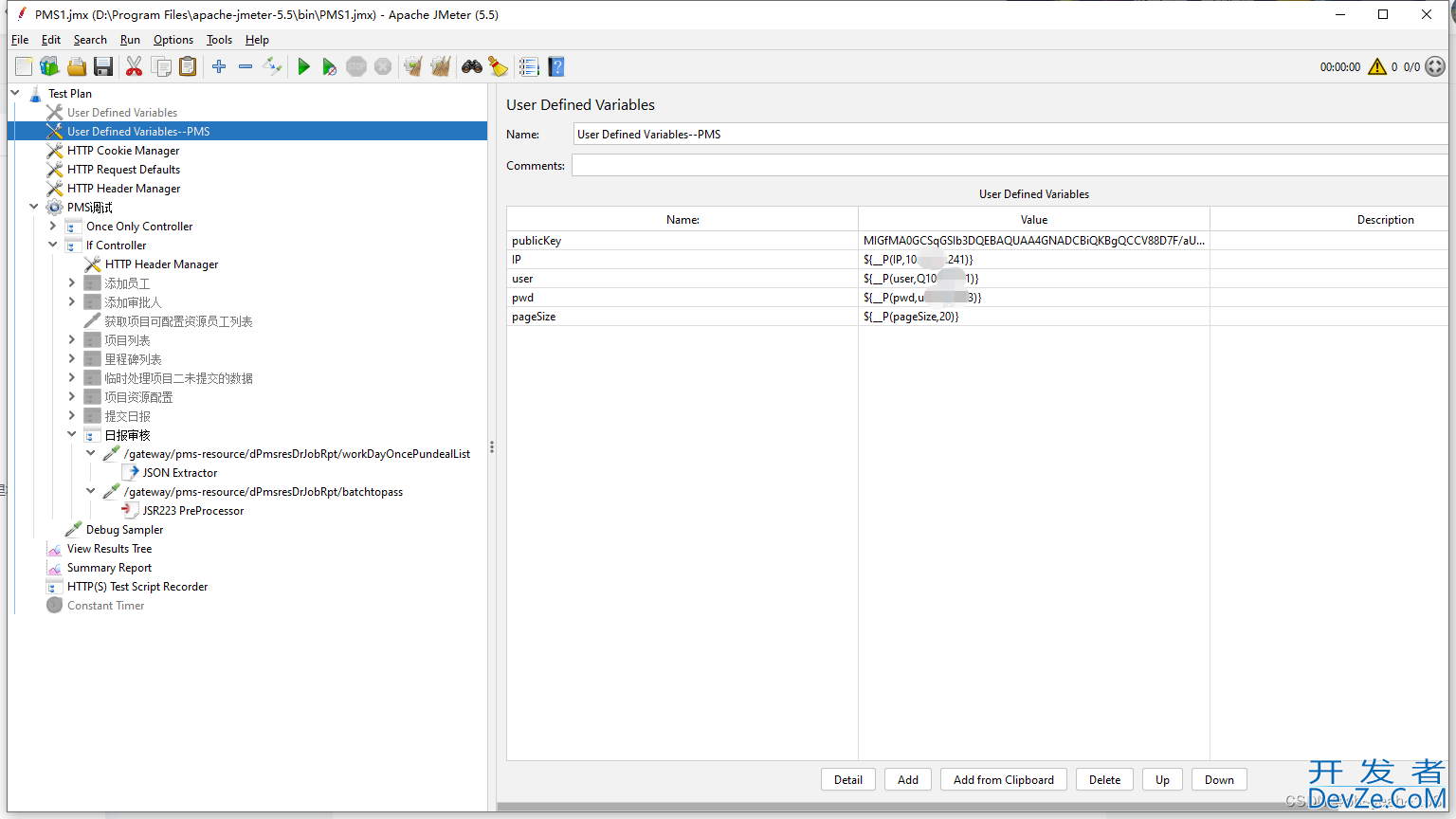Select the Summary Report listener
Image resolution: width=1456 pixels, height=819 pixels.
109,568
